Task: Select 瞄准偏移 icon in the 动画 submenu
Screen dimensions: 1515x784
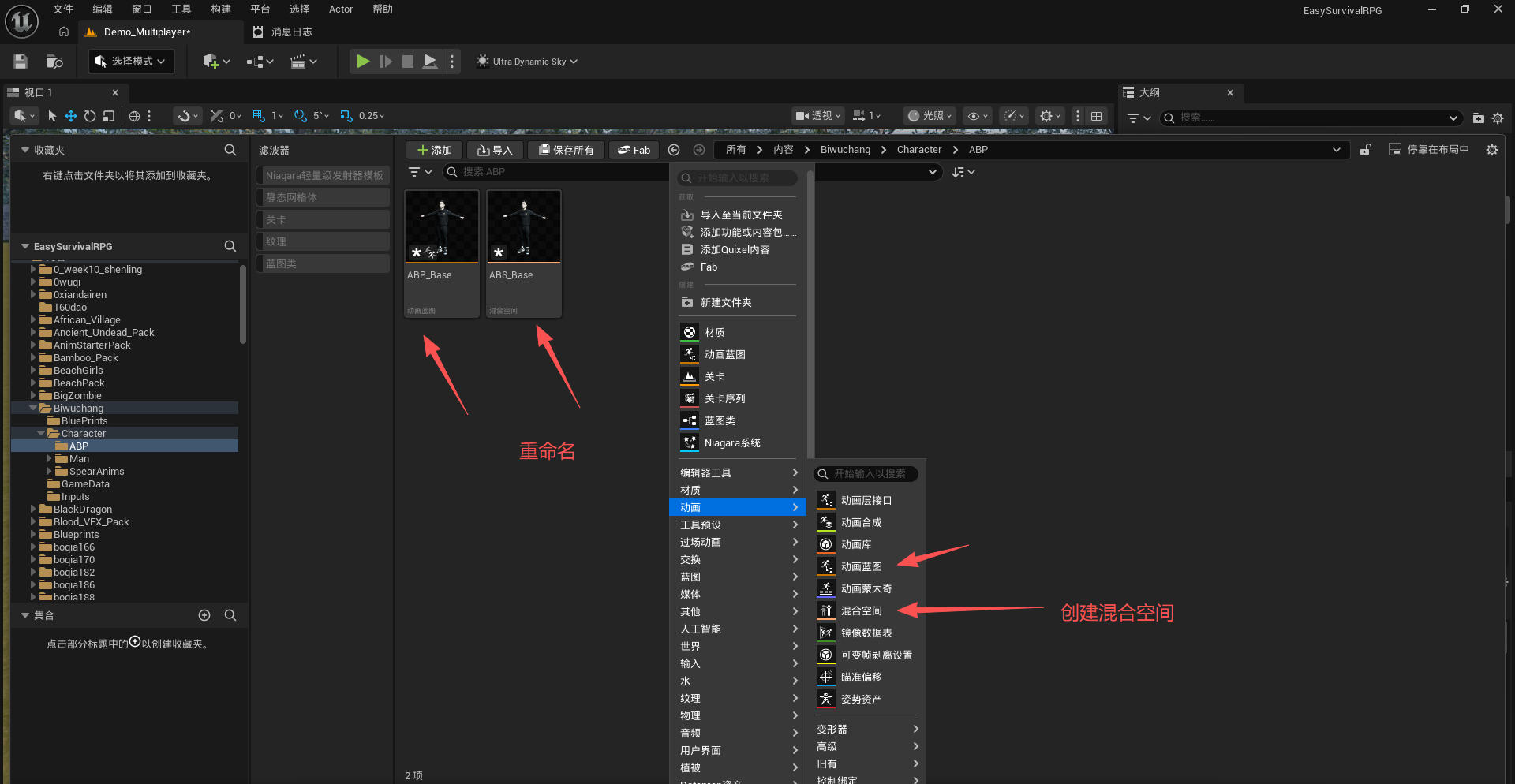Action: 825,678
